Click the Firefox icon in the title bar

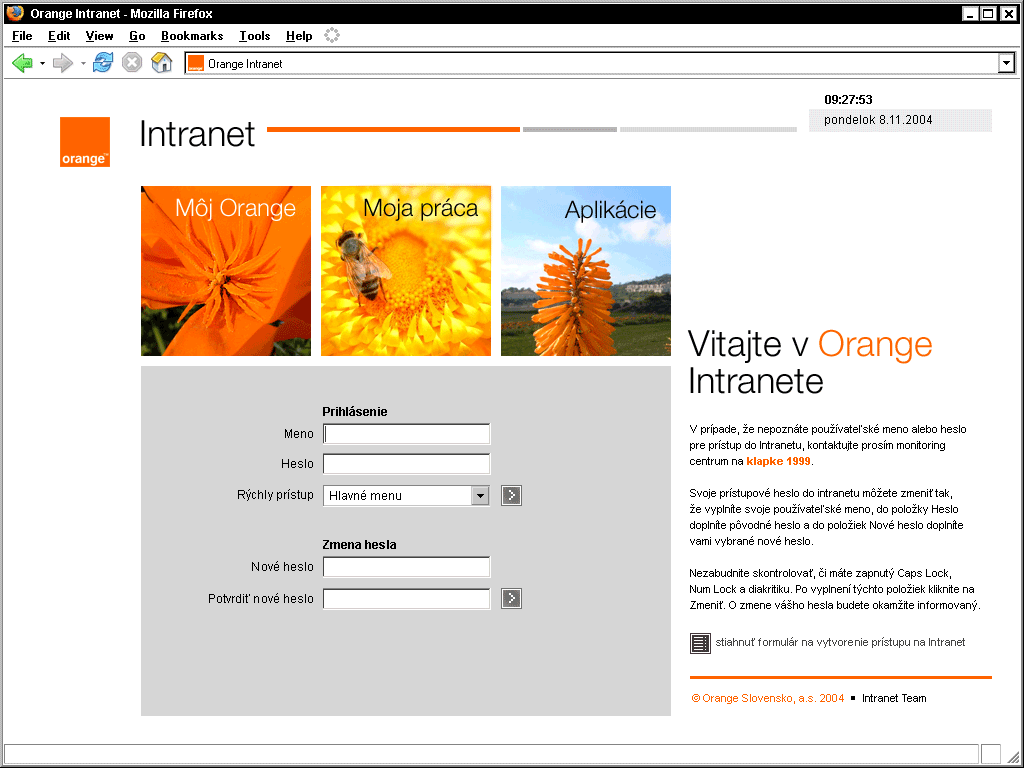click(x=14, y=13)
